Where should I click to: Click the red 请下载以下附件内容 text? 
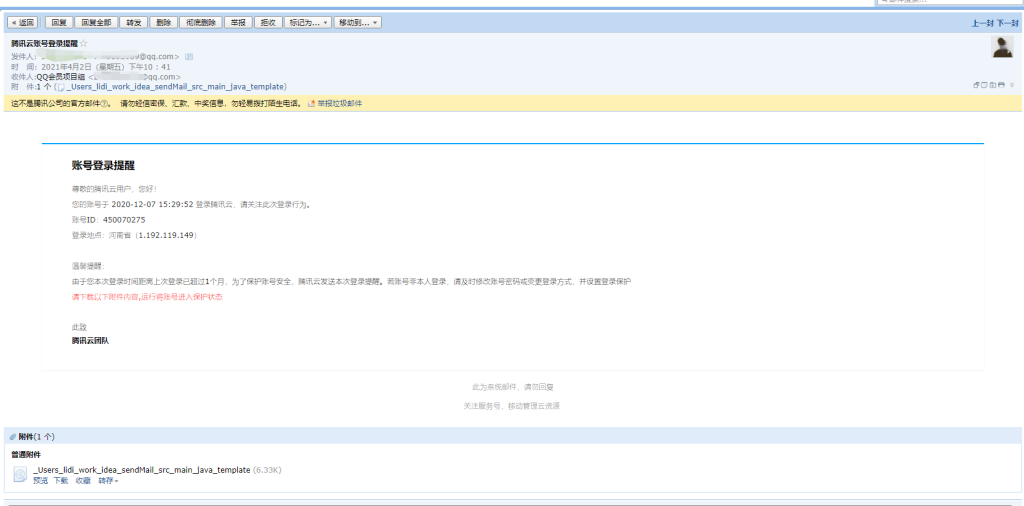click(147, 297)
